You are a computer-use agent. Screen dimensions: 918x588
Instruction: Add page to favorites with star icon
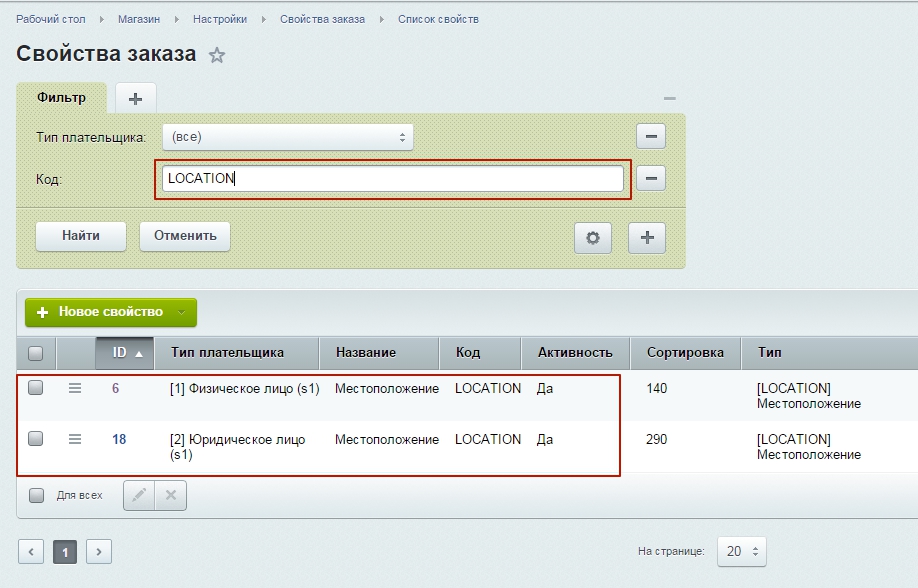217,56
